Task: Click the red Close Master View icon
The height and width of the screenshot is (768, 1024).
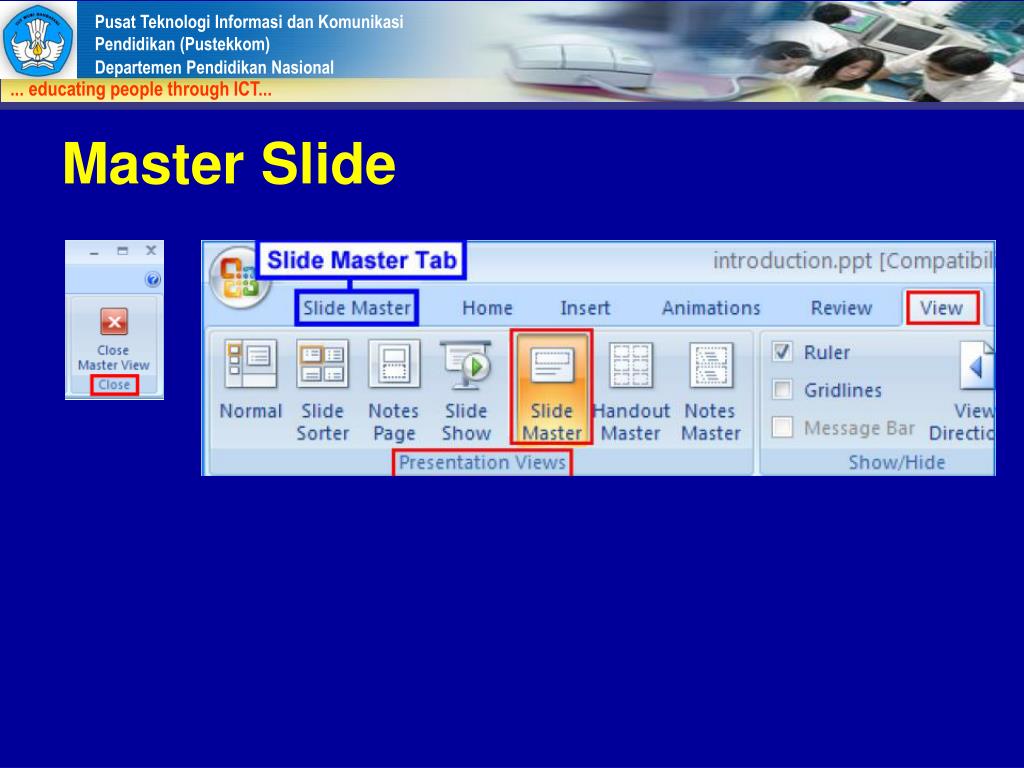Action: coord(114,321)
